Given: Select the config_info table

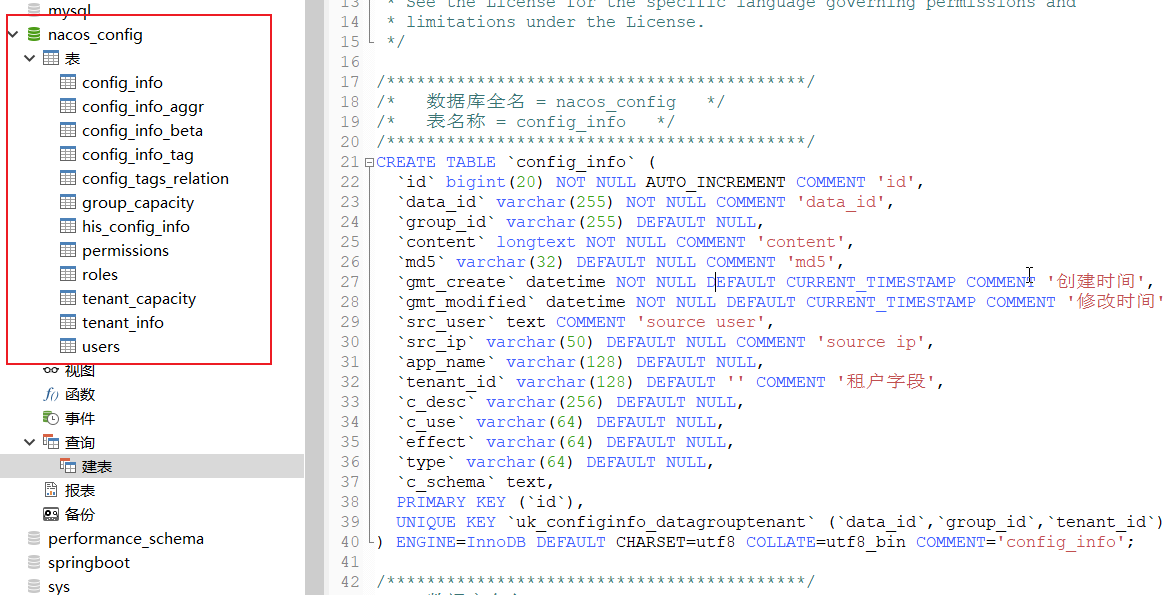Looking at the screenshot, I should click(123, 83).
